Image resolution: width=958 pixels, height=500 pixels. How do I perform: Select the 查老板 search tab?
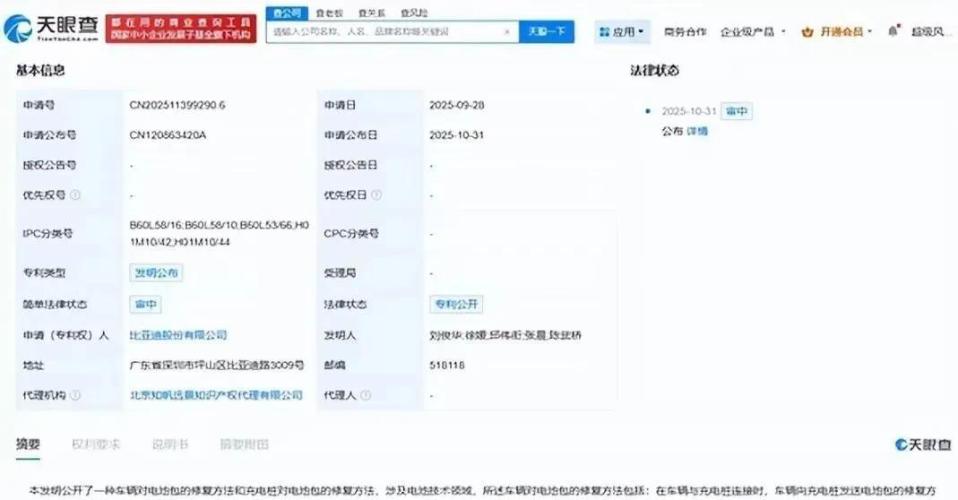coord(329,13)
